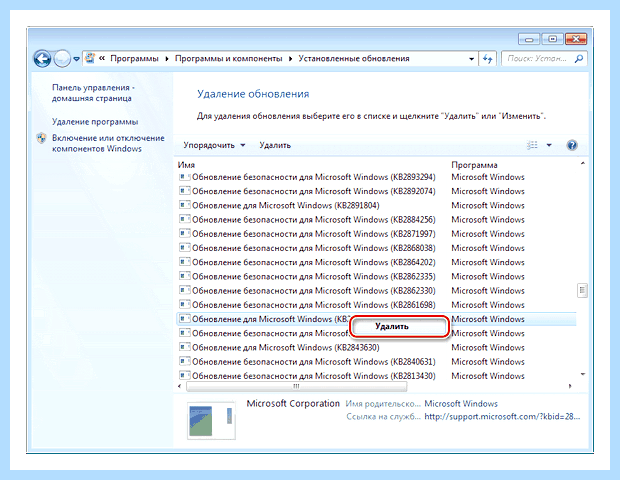
Task: Select the update row KB2840631
Action: pos(376,362)
